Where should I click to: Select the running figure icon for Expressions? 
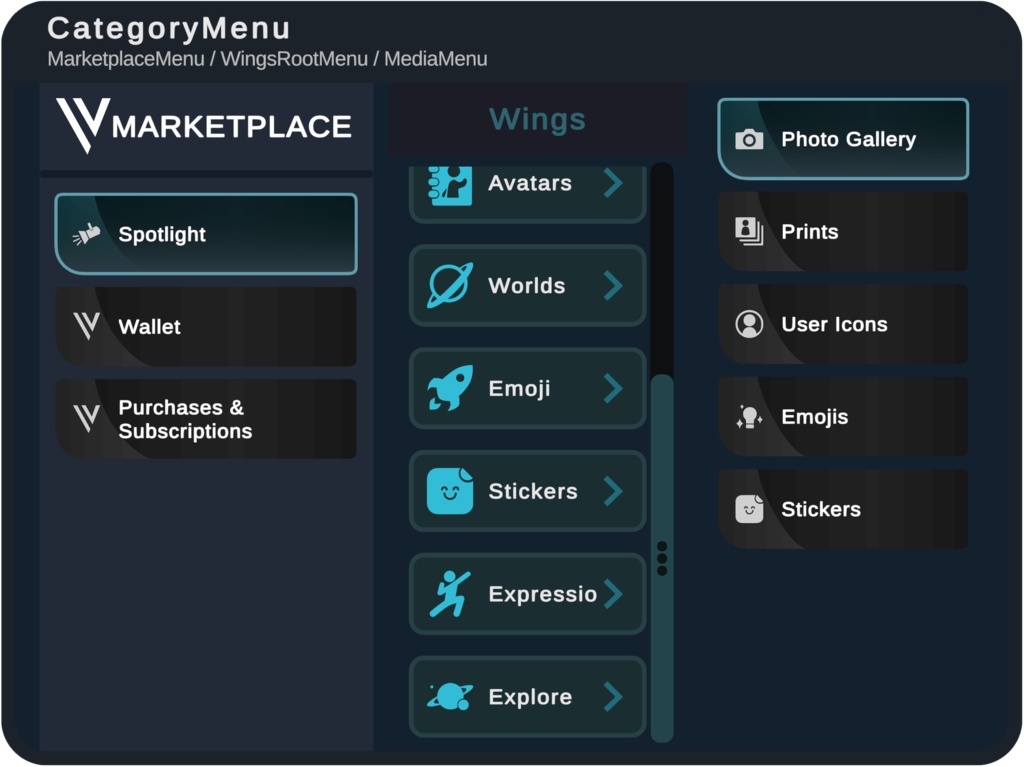point(449,593)
